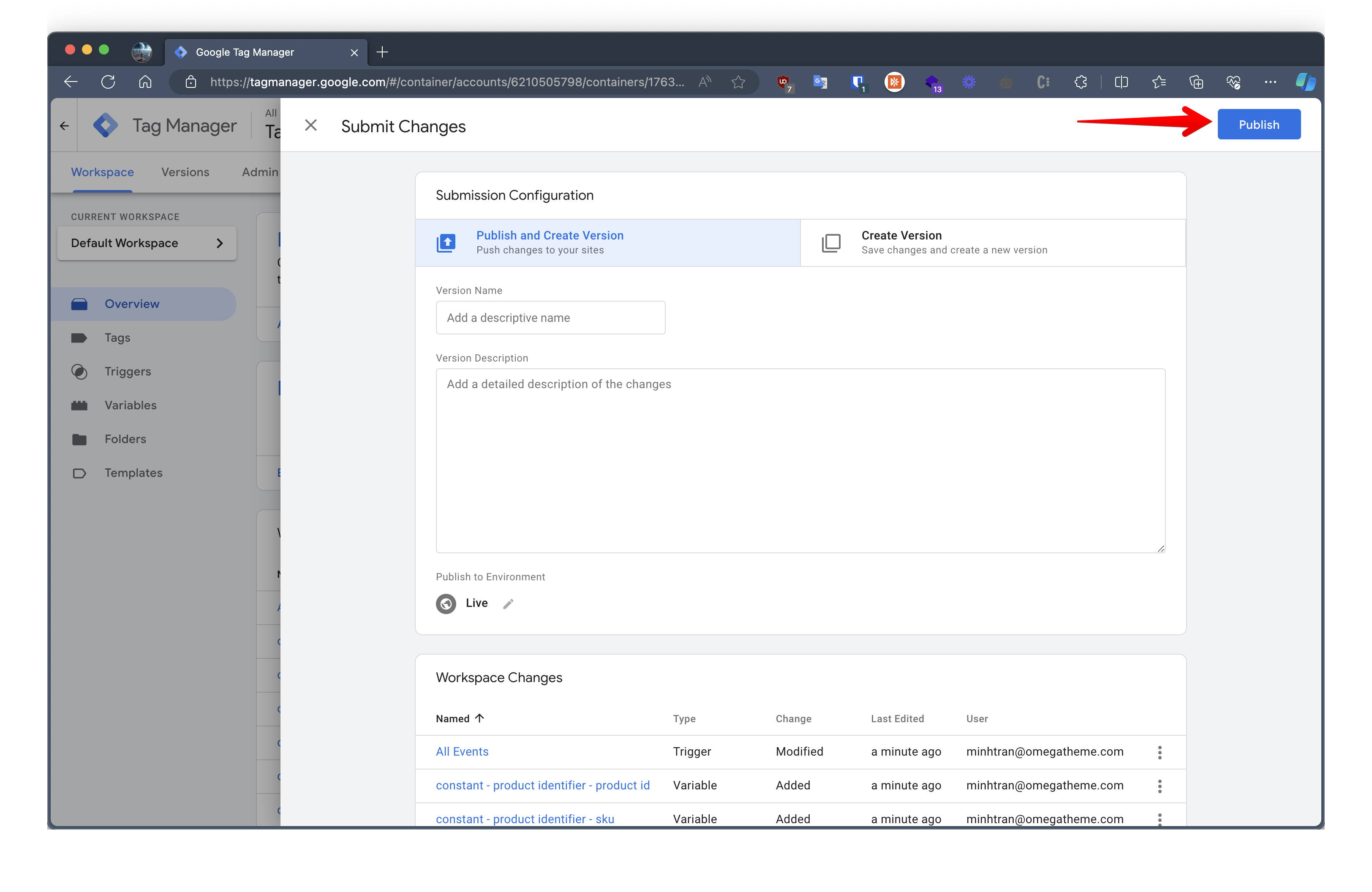Open the All Events trigger link
Viewport: 1372px width, 892px height.
[x=462, y=751]
